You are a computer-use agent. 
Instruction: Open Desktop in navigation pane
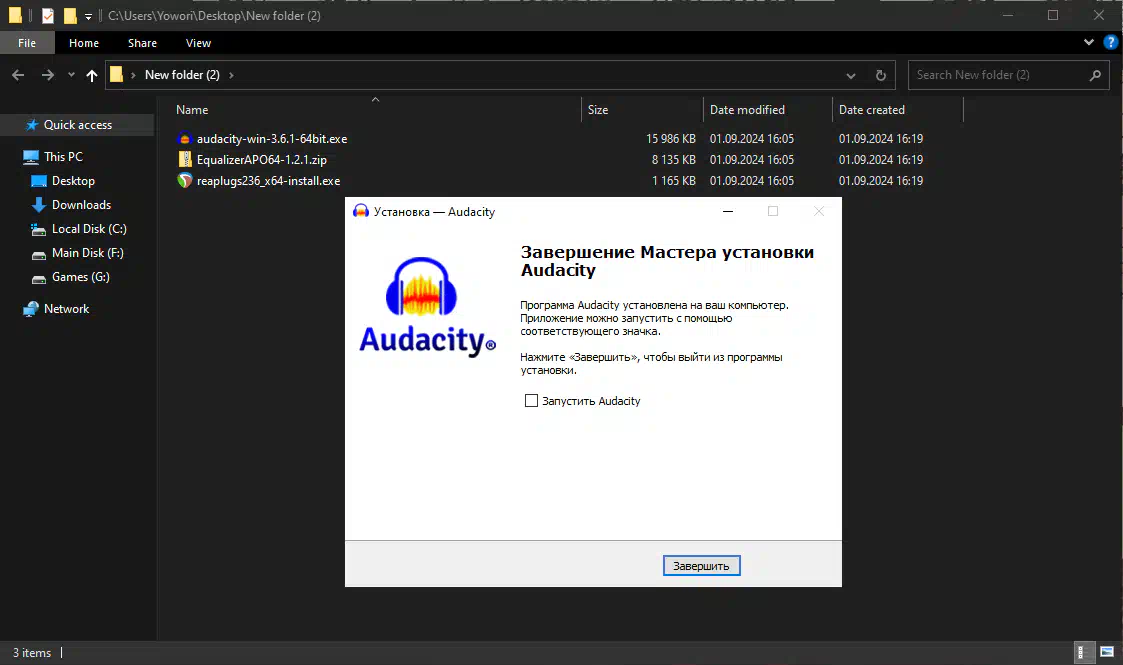click(x=73, y=181)
